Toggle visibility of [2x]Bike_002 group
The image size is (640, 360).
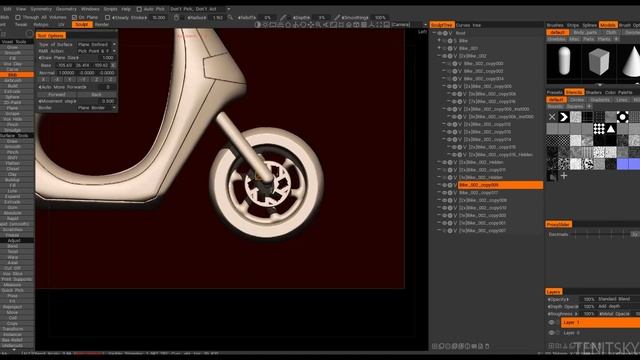[445, 56]
